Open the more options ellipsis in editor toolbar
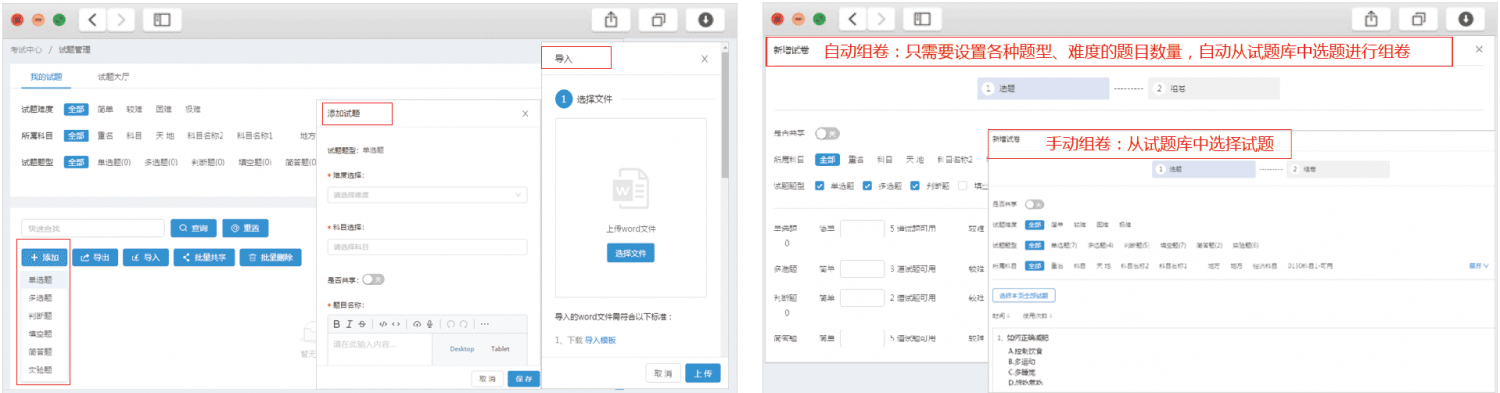The image size is (1500, 393). pos(485,324)
